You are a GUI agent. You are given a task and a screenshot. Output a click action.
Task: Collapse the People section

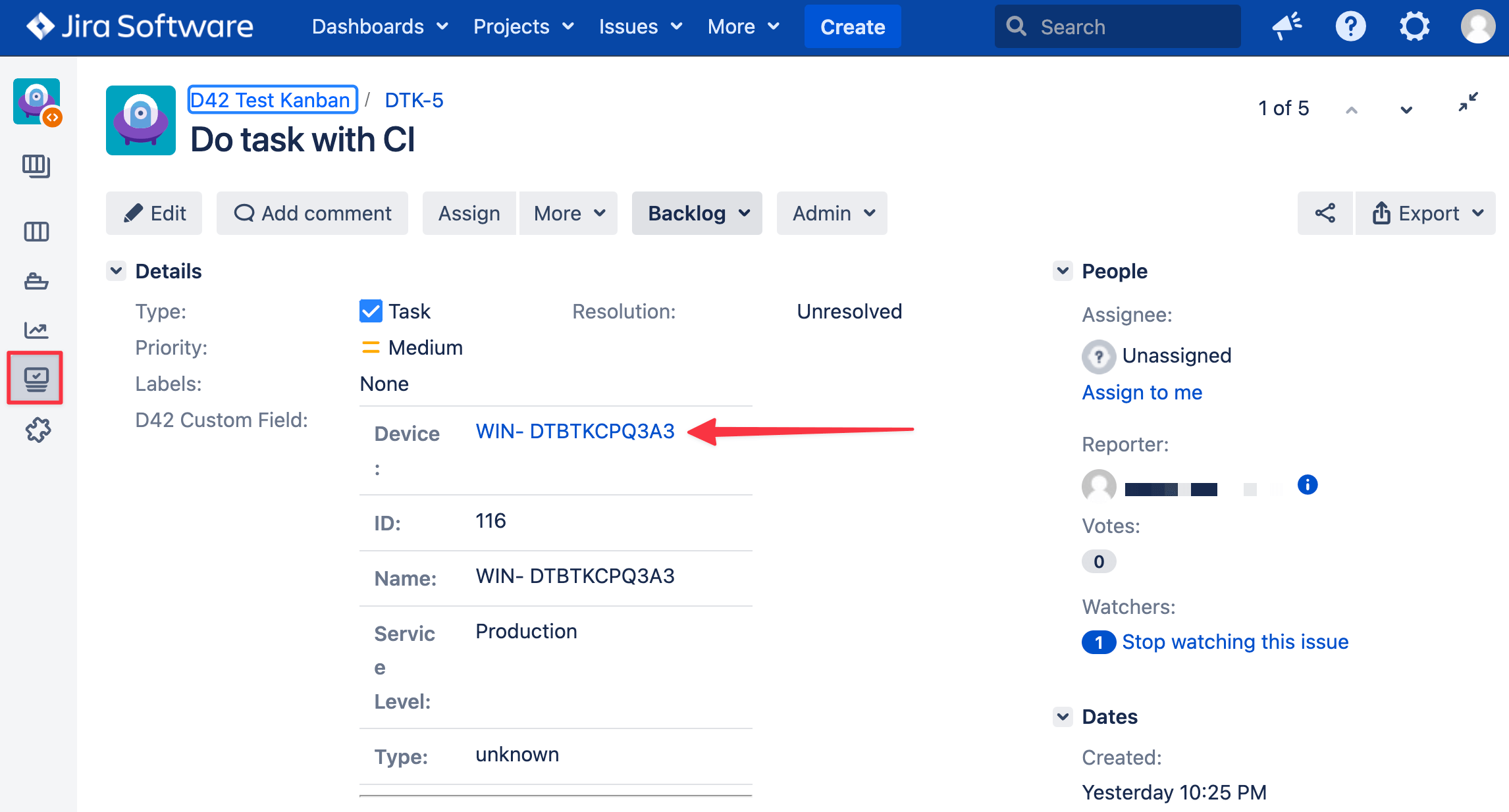[1063, 271]
